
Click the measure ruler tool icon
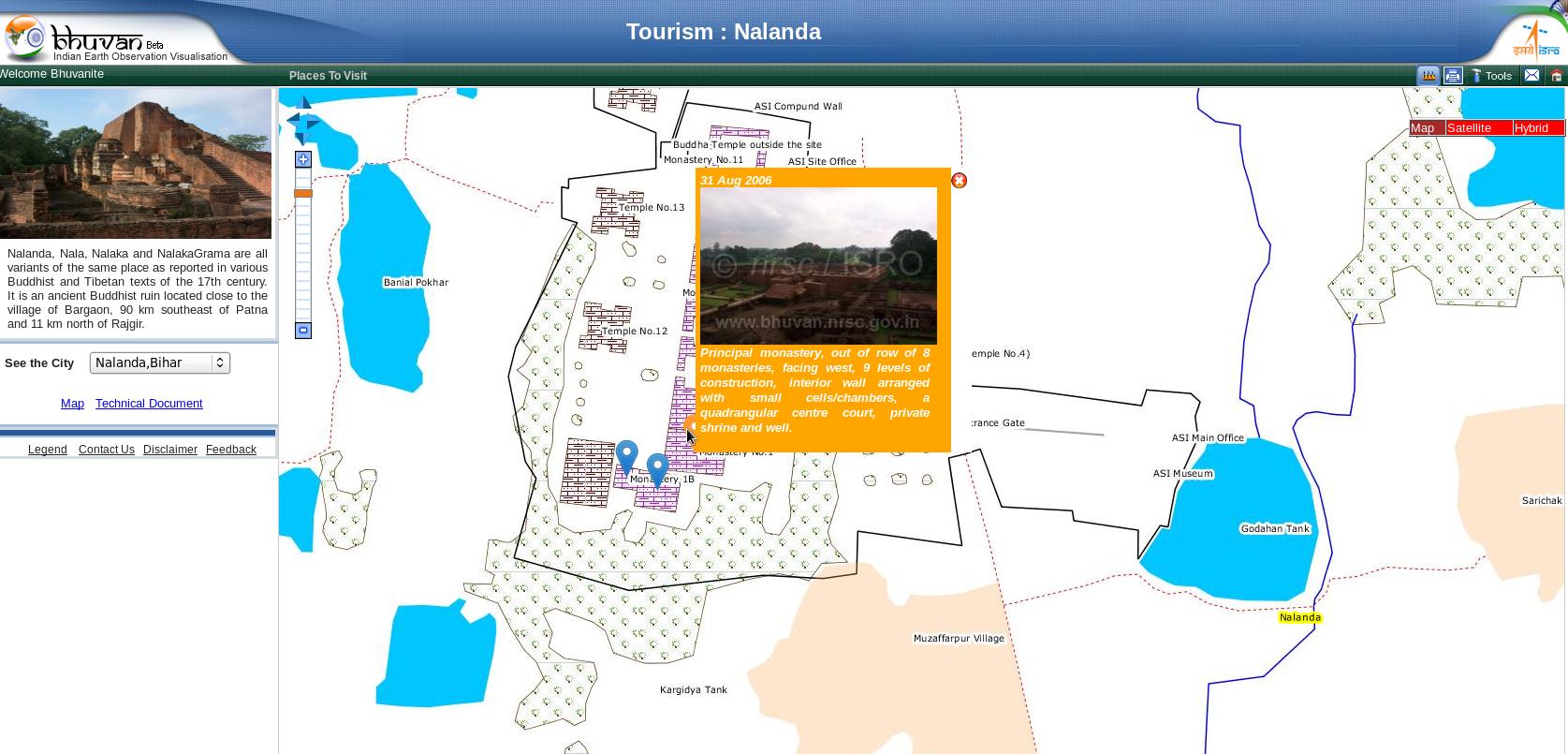click(1429, 75)
